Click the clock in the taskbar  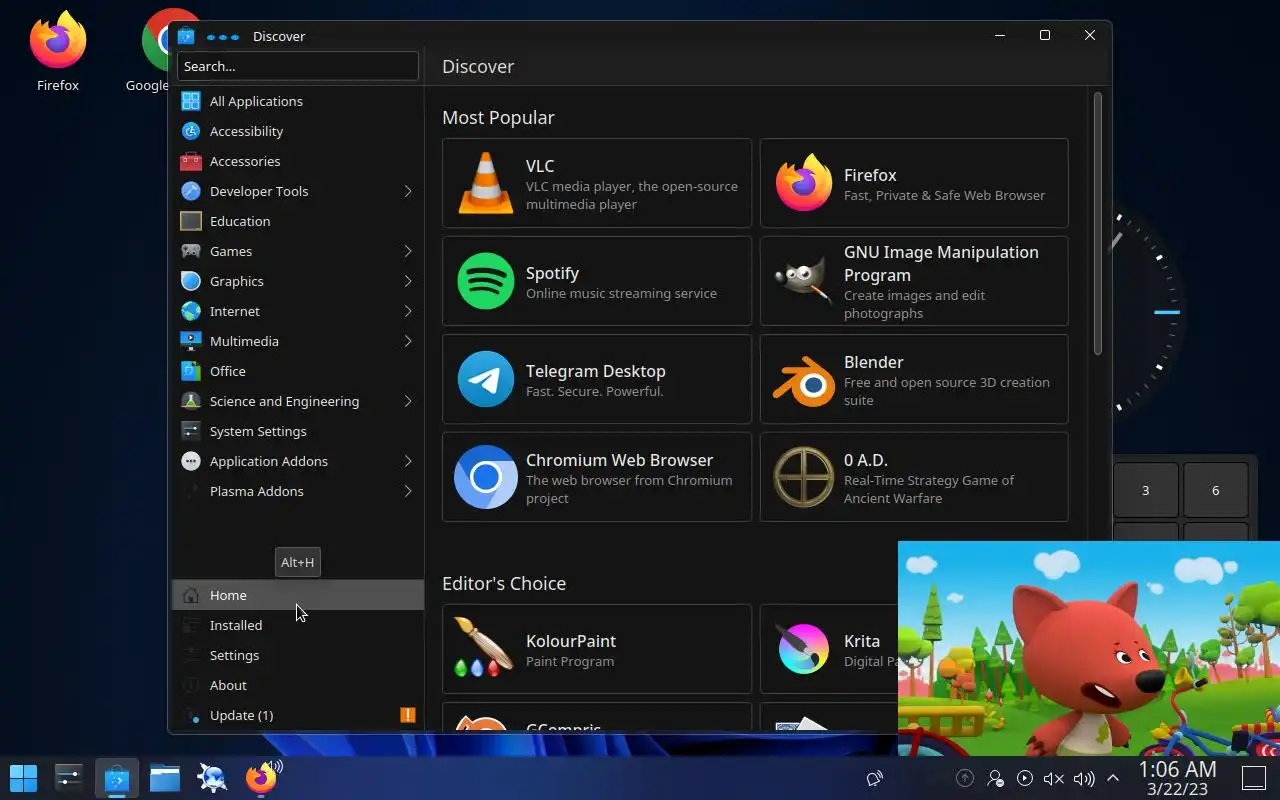click(1177, 778)
